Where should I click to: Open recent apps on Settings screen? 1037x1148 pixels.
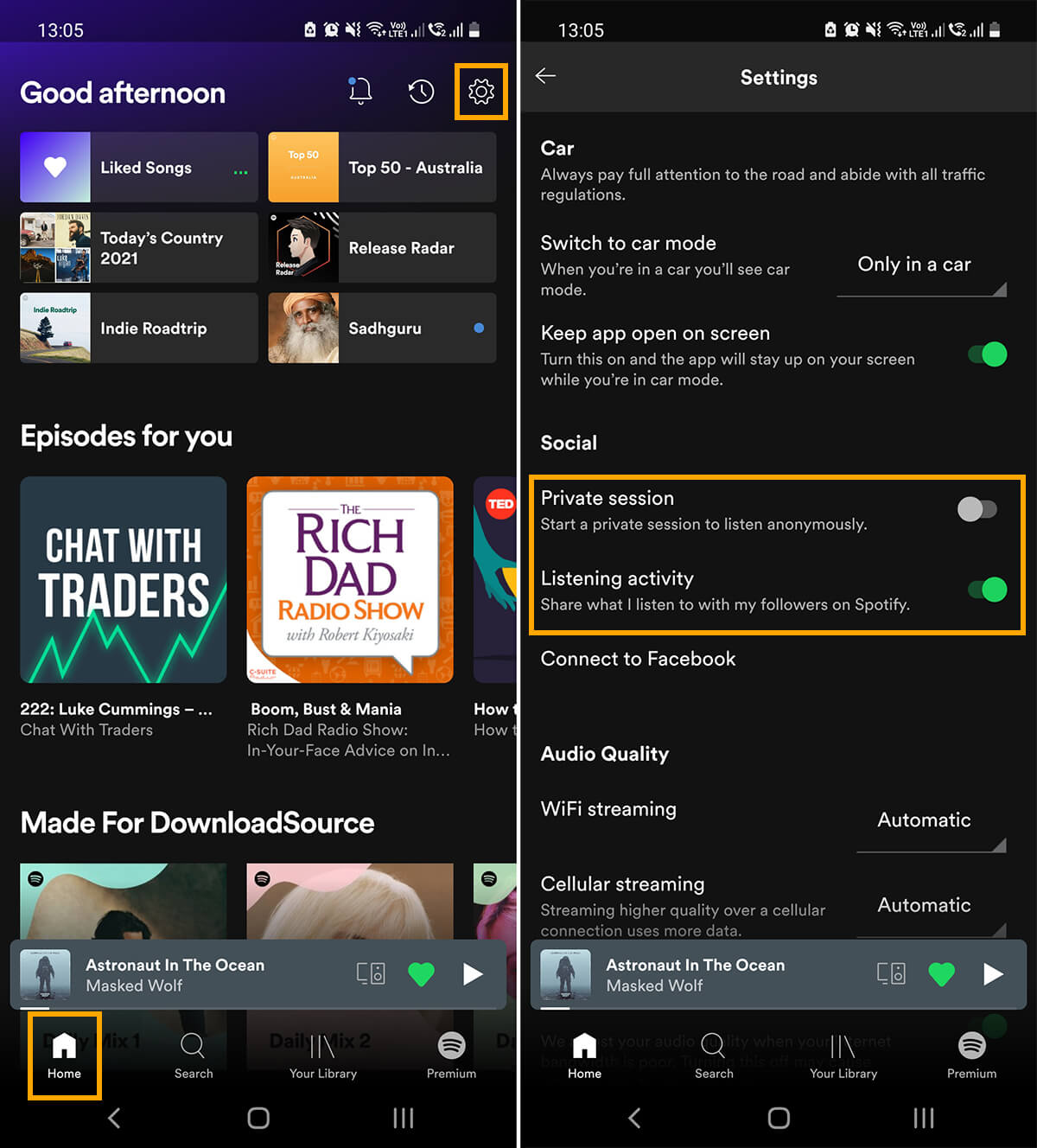click(x=923, y=1118)
